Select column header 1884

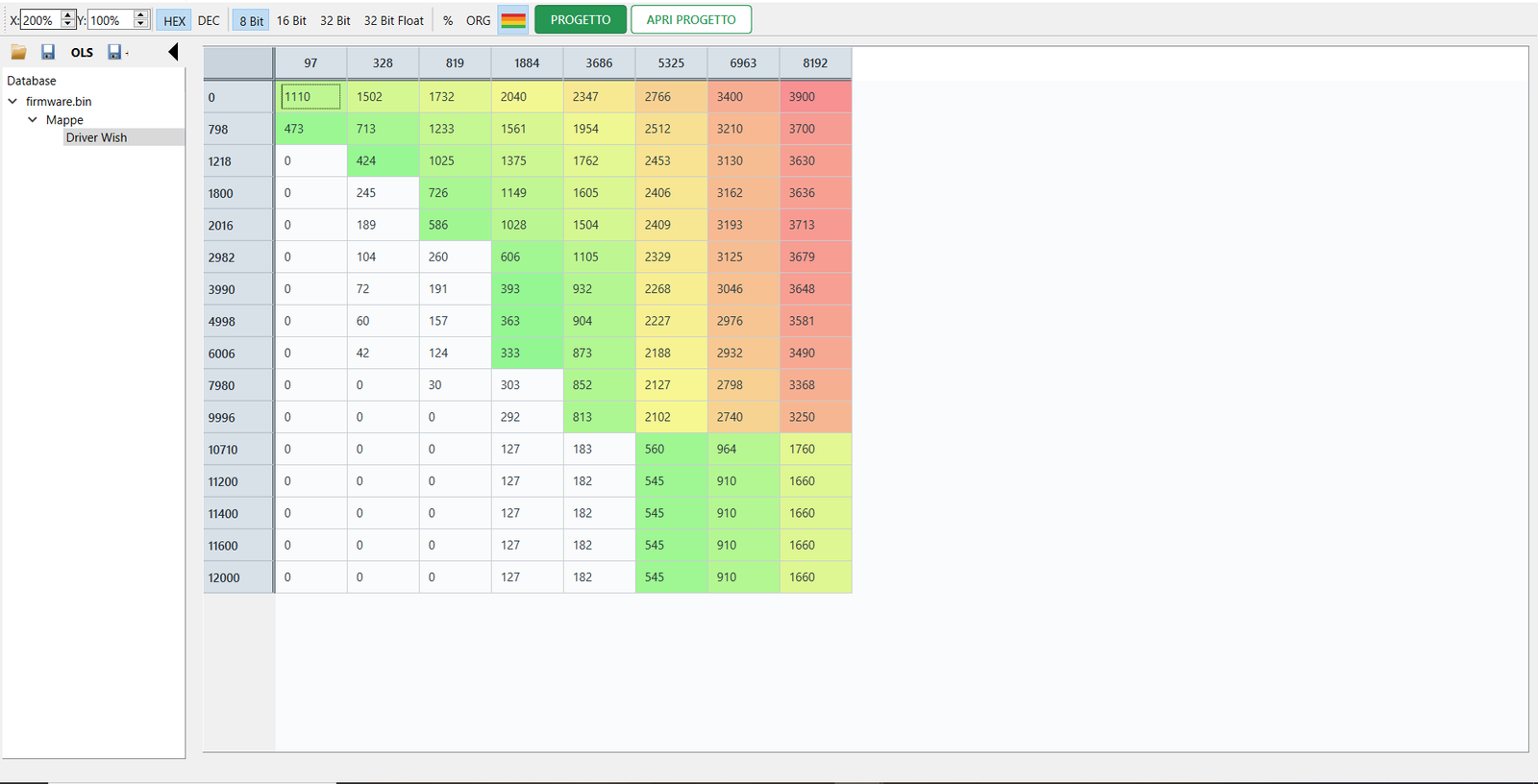click(527, 63)
